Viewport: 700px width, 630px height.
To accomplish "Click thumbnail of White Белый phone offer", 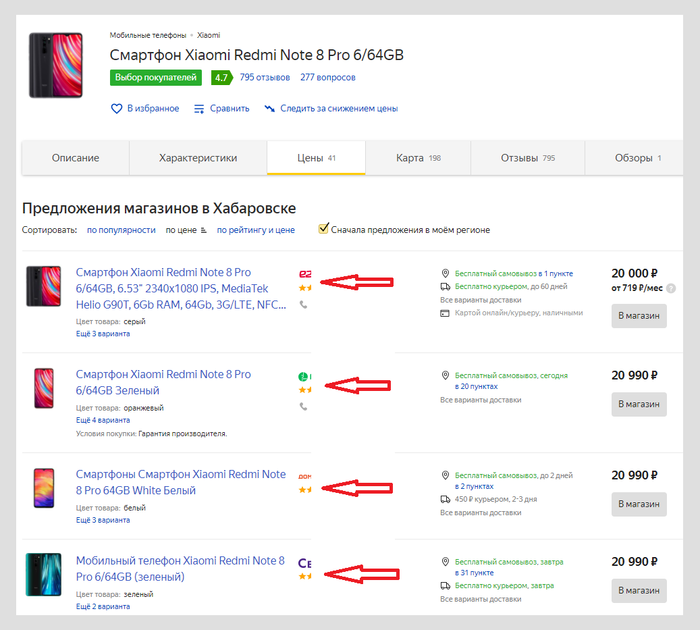I will click(44, 488).
